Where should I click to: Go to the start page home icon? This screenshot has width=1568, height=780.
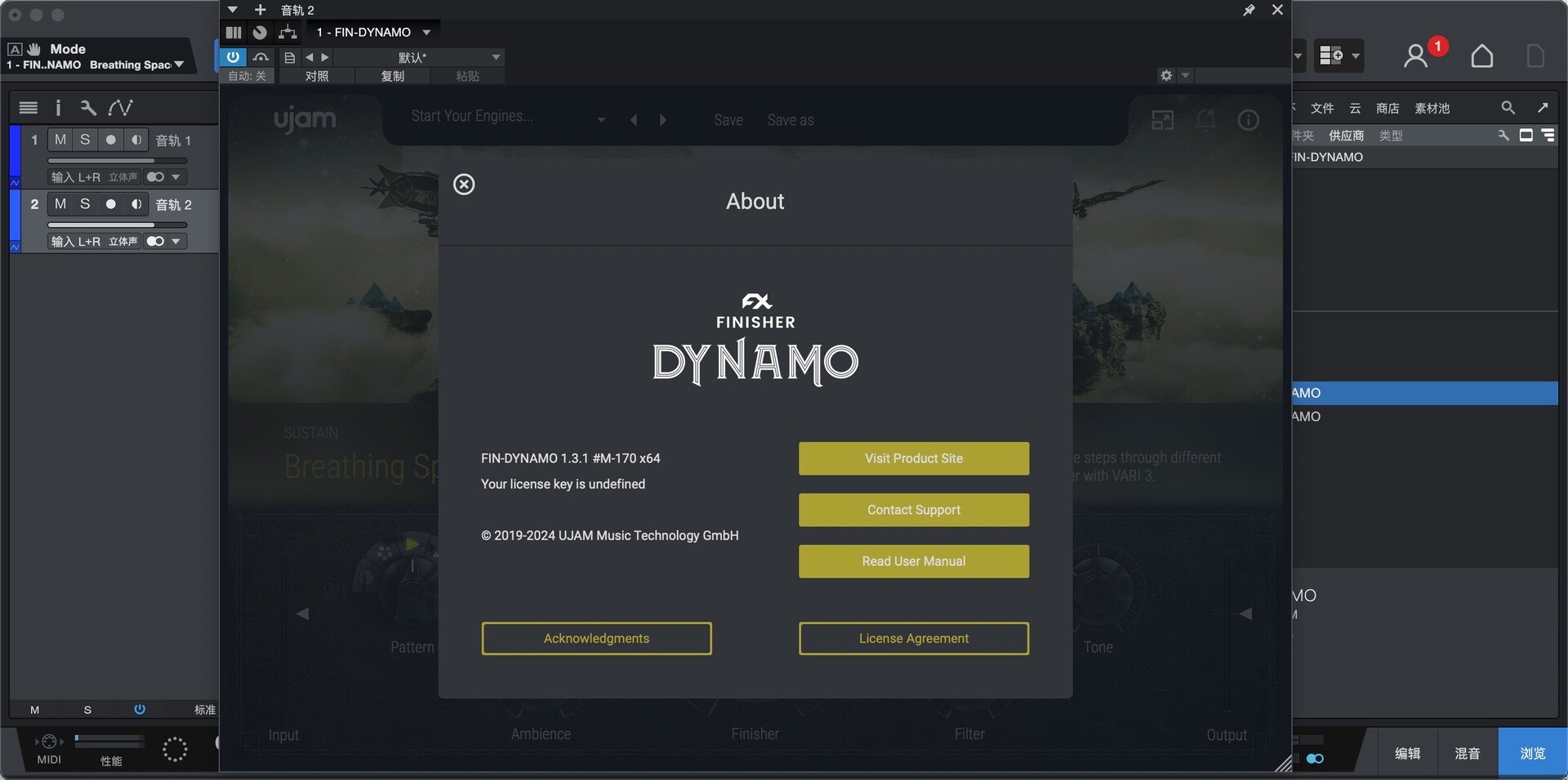pos(1481,56)
